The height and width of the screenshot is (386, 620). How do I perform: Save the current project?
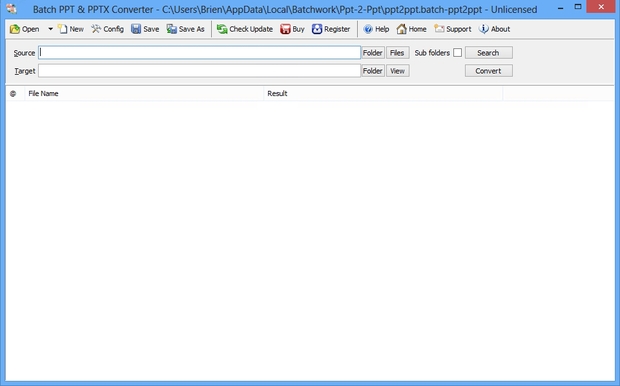pos(145,29)
